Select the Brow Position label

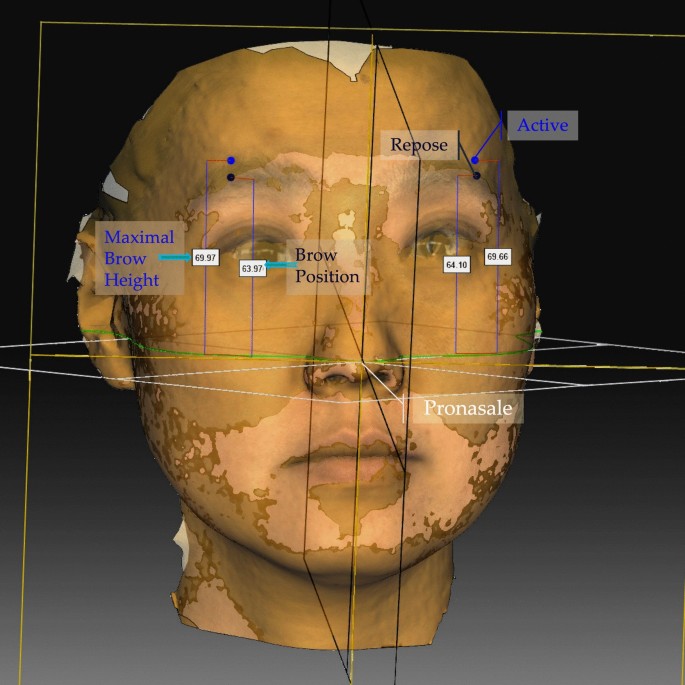click(x=328, y=266)
